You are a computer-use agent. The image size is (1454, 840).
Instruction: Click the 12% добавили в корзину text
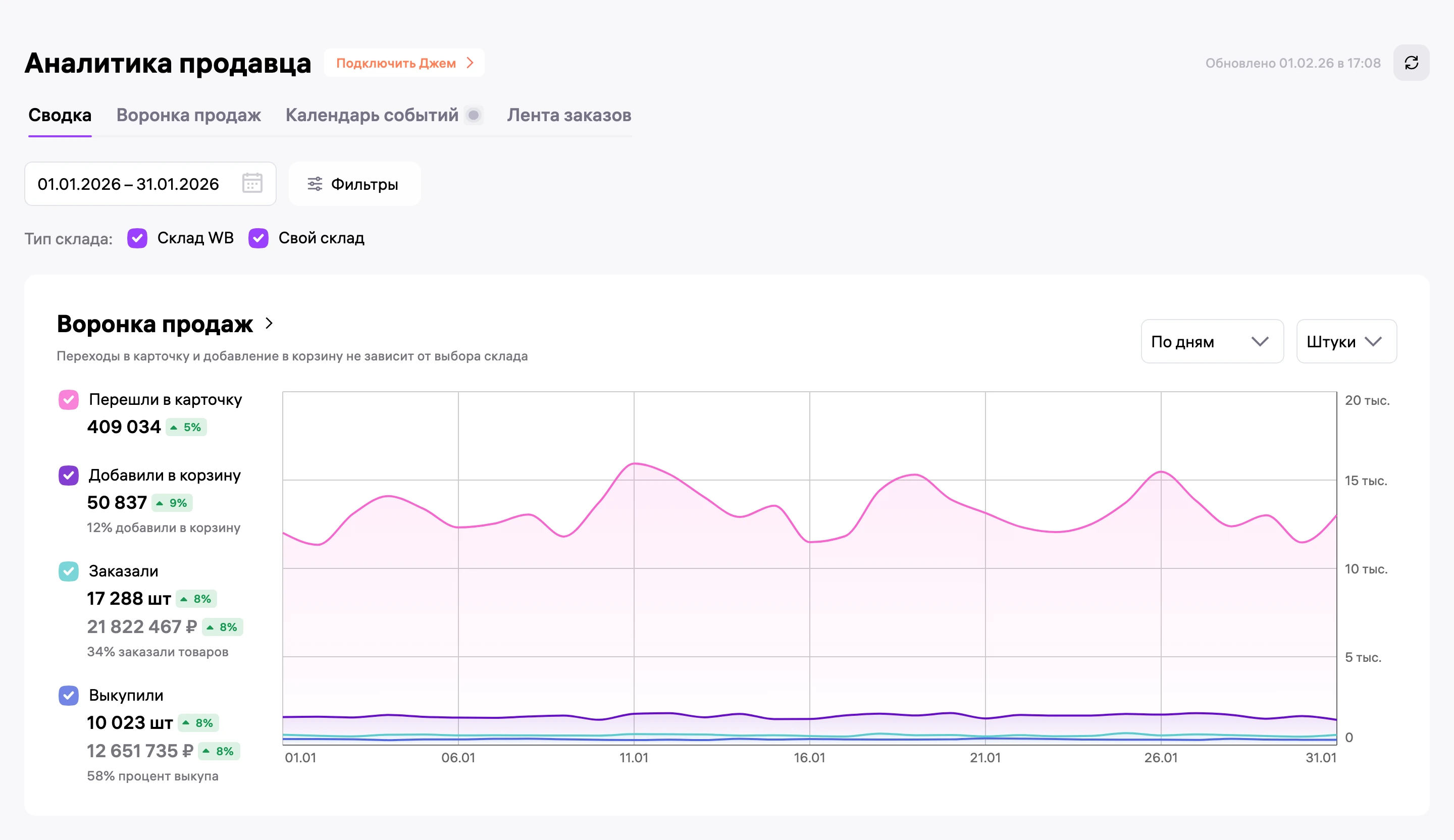tap(164, 528)
